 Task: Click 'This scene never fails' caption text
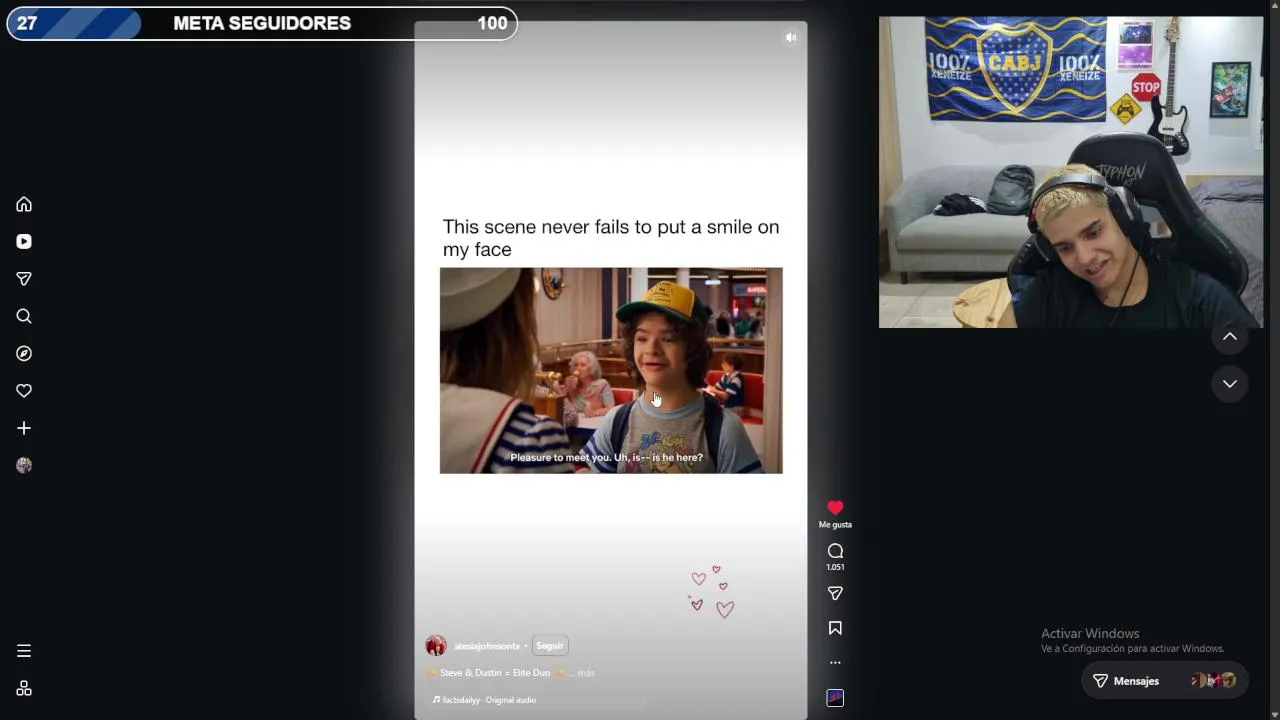pyautogui.click(x=611, y=238)
